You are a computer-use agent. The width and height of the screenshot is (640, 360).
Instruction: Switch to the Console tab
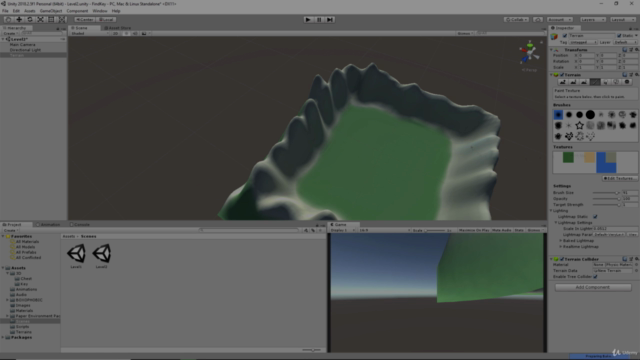tap(80, 224)
